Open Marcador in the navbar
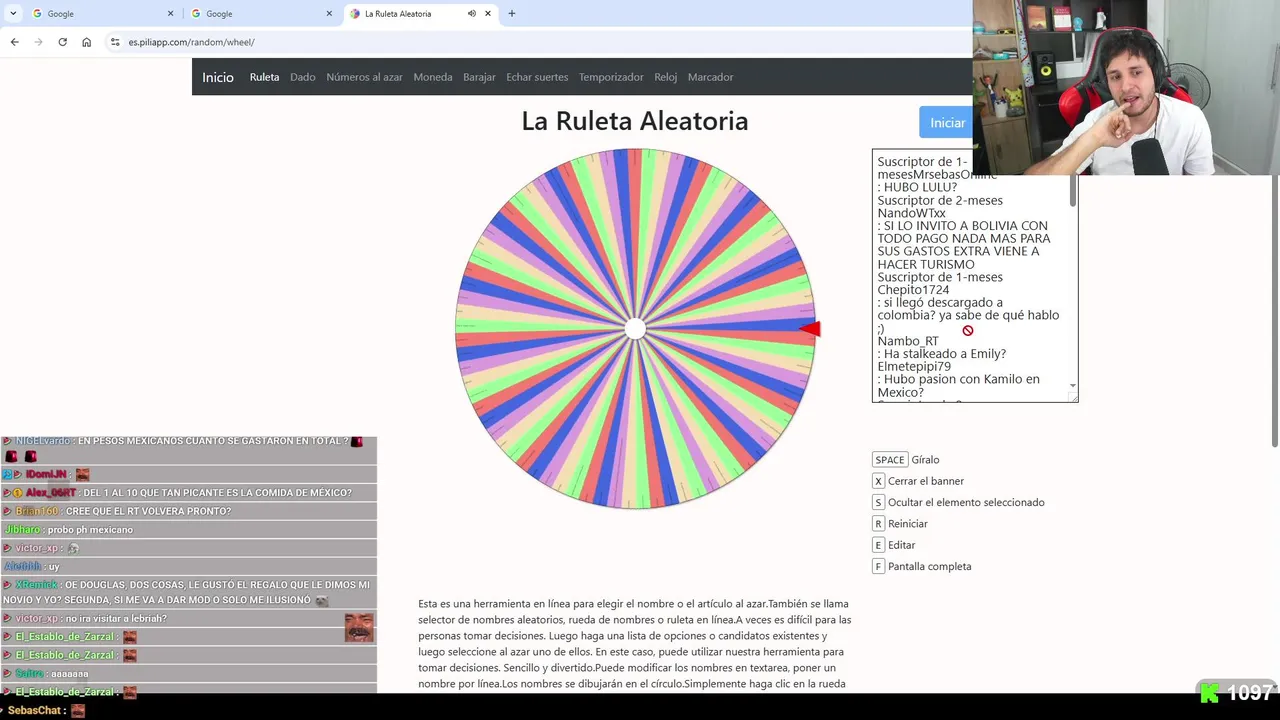1280x720 pixels. coord(710,77)
